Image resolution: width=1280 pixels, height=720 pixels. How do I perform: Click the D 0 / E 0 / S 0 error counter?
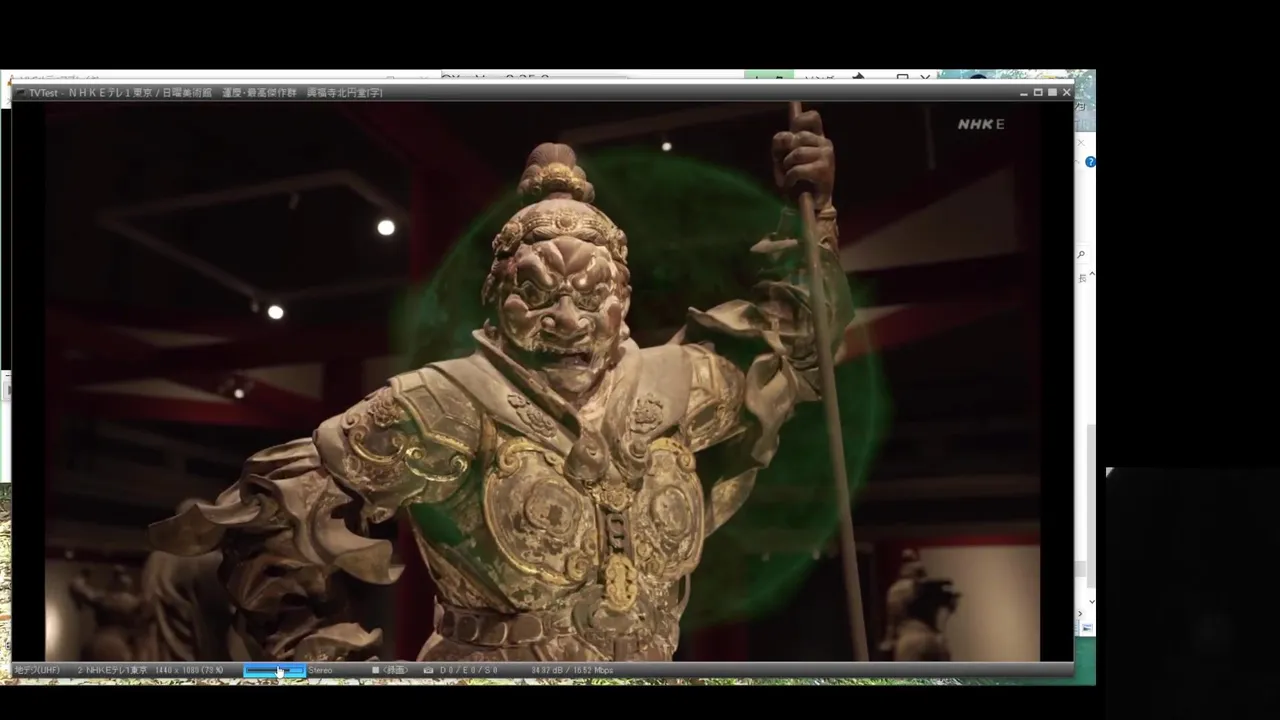[x=469, y=670]
